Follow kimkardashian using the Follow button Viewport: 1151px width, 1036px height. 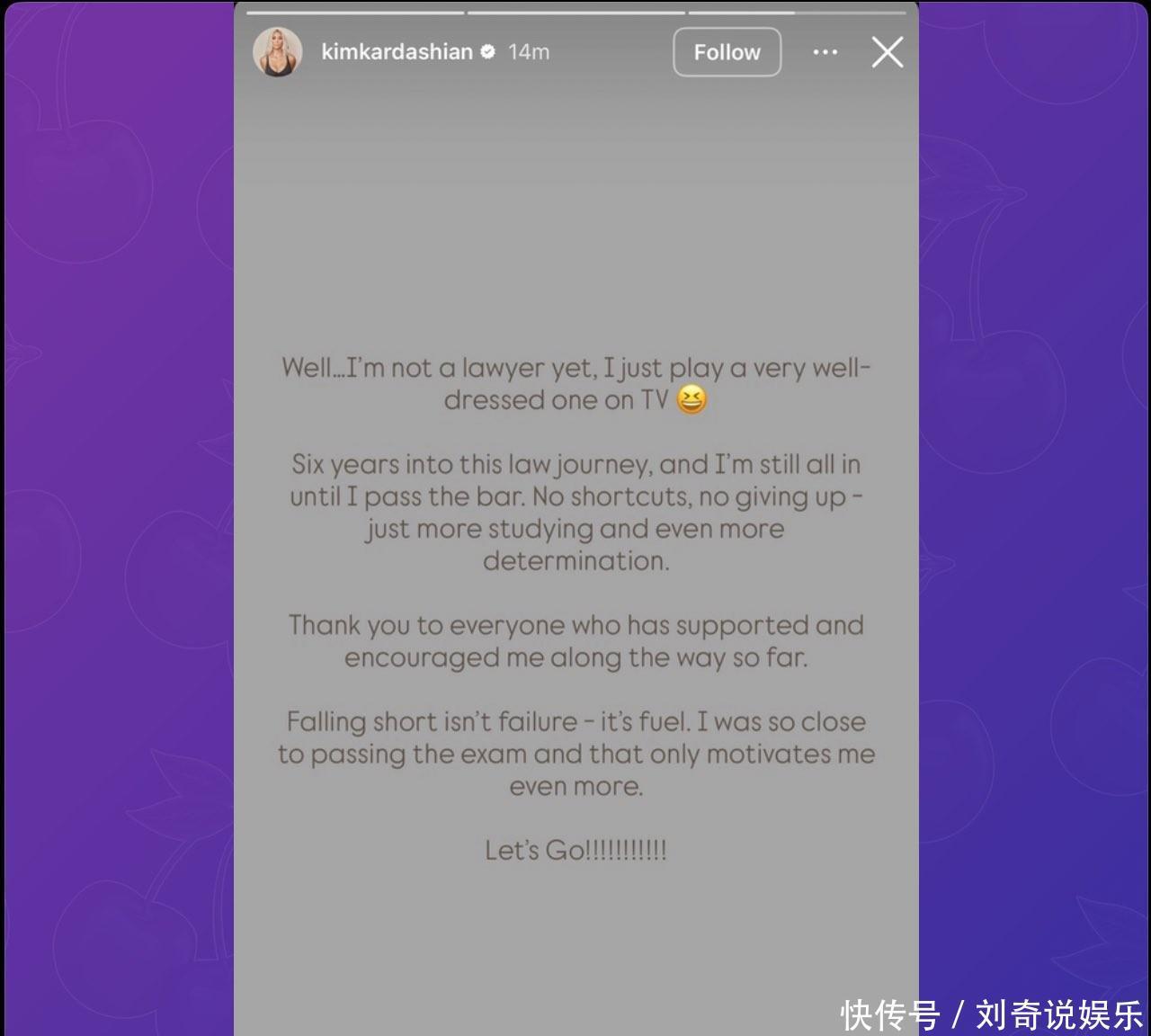(x=727, y=52)
